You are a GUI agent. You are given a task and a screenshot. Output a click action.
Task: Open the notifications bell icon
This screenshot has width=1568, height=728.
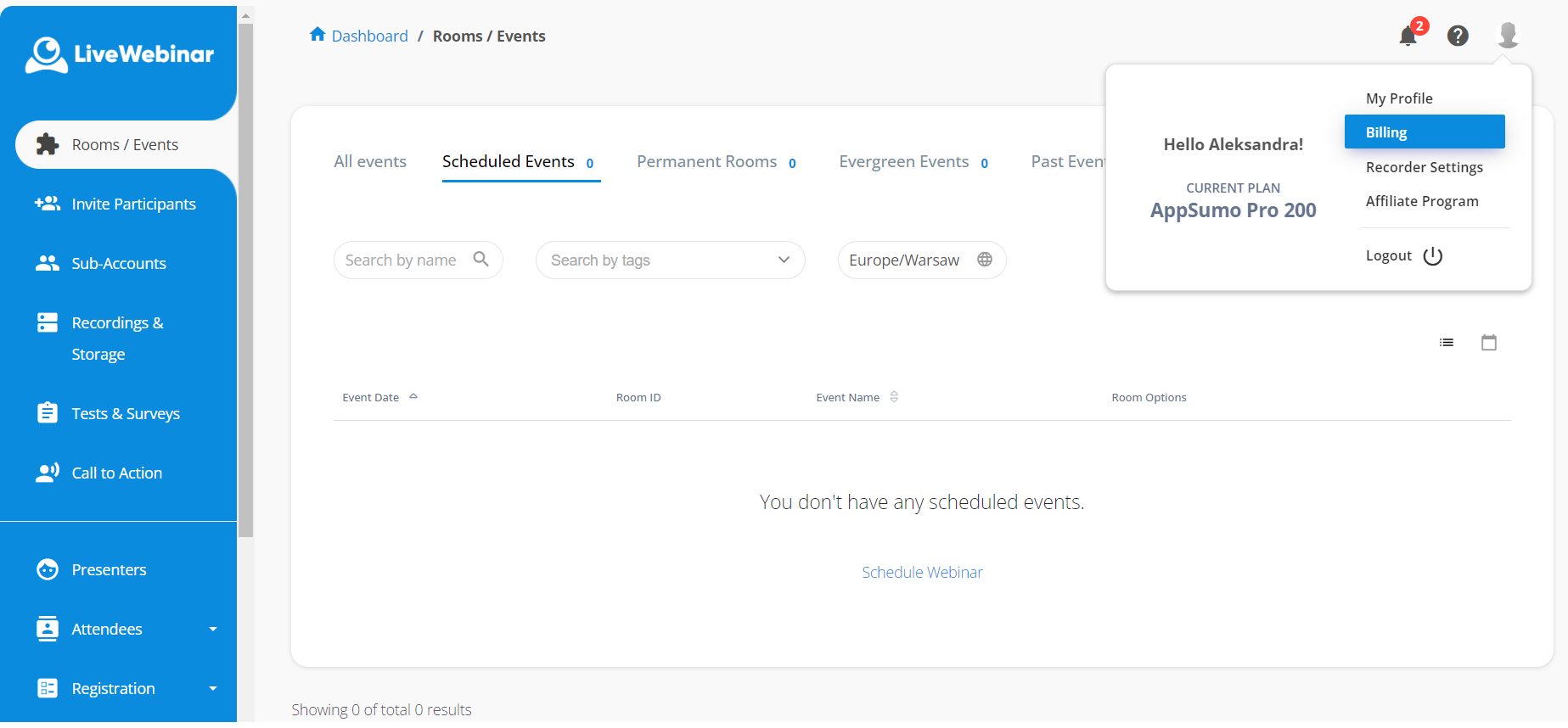(1408, 36)
